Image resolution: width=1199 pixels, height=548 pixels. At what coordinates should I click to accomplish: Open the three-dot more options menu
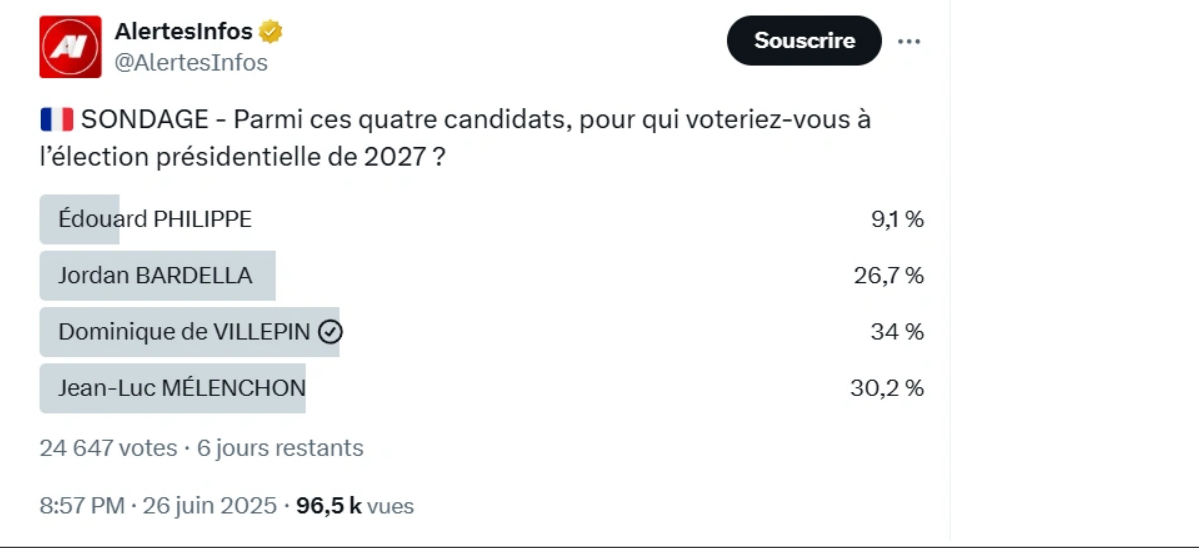(x=908, y=41)
